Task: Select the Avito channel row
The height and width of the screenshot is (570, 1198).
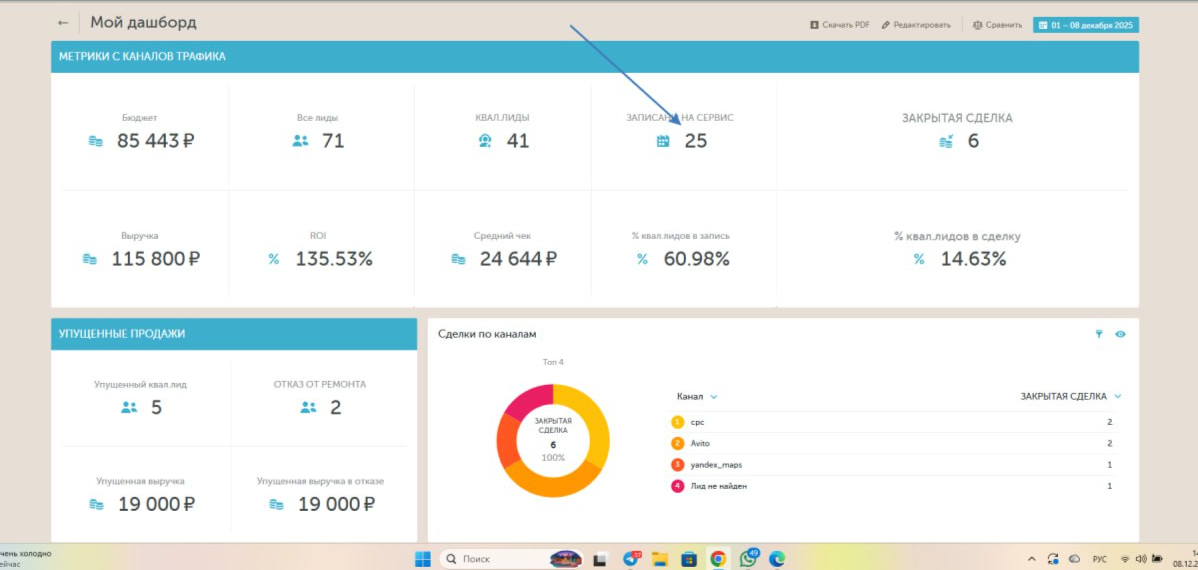Action: click(892, 443)
